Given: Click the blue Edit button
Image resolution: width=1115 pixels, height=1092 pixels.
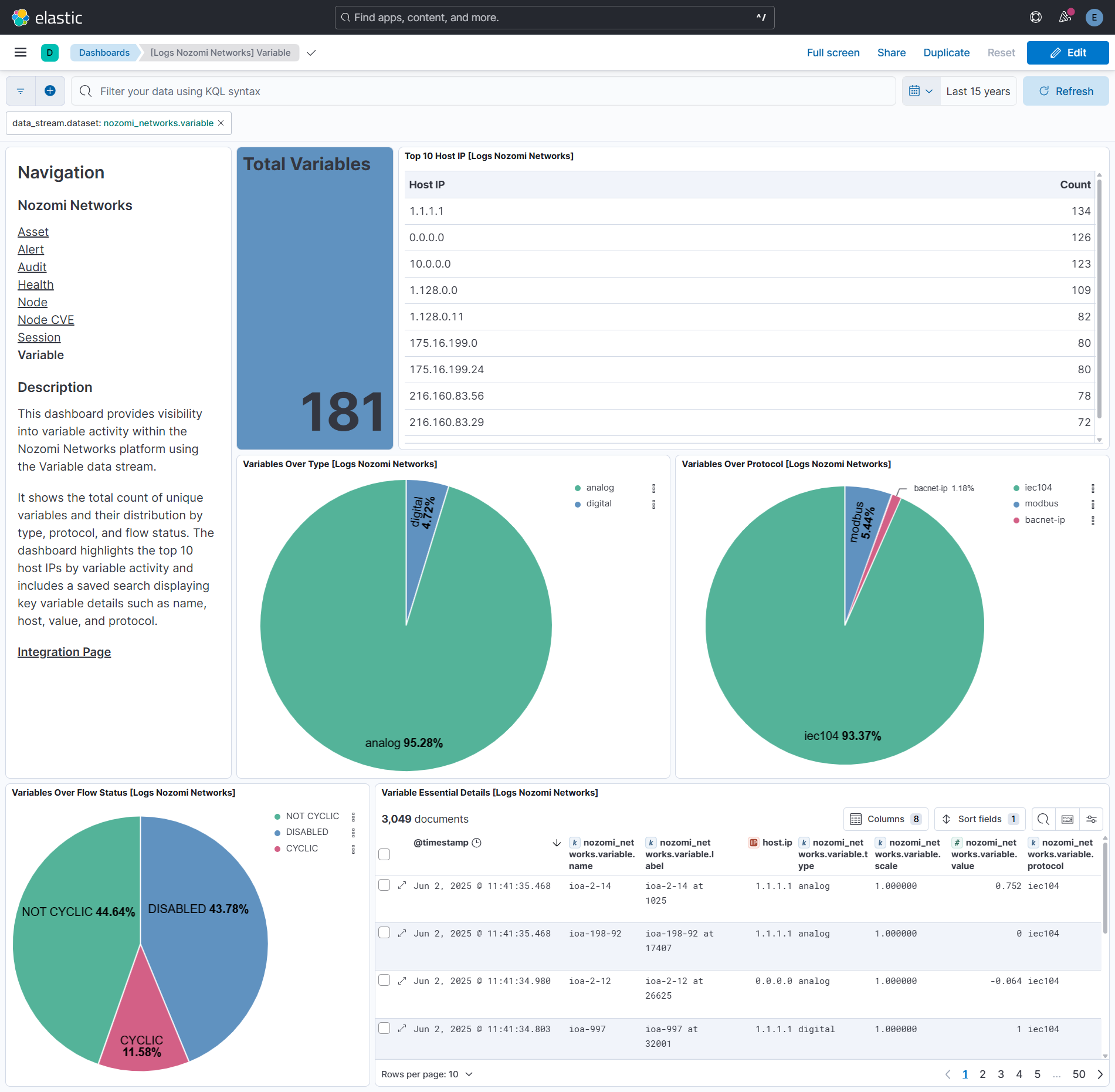Looking at the screenshot, I should pos(1067,53).
